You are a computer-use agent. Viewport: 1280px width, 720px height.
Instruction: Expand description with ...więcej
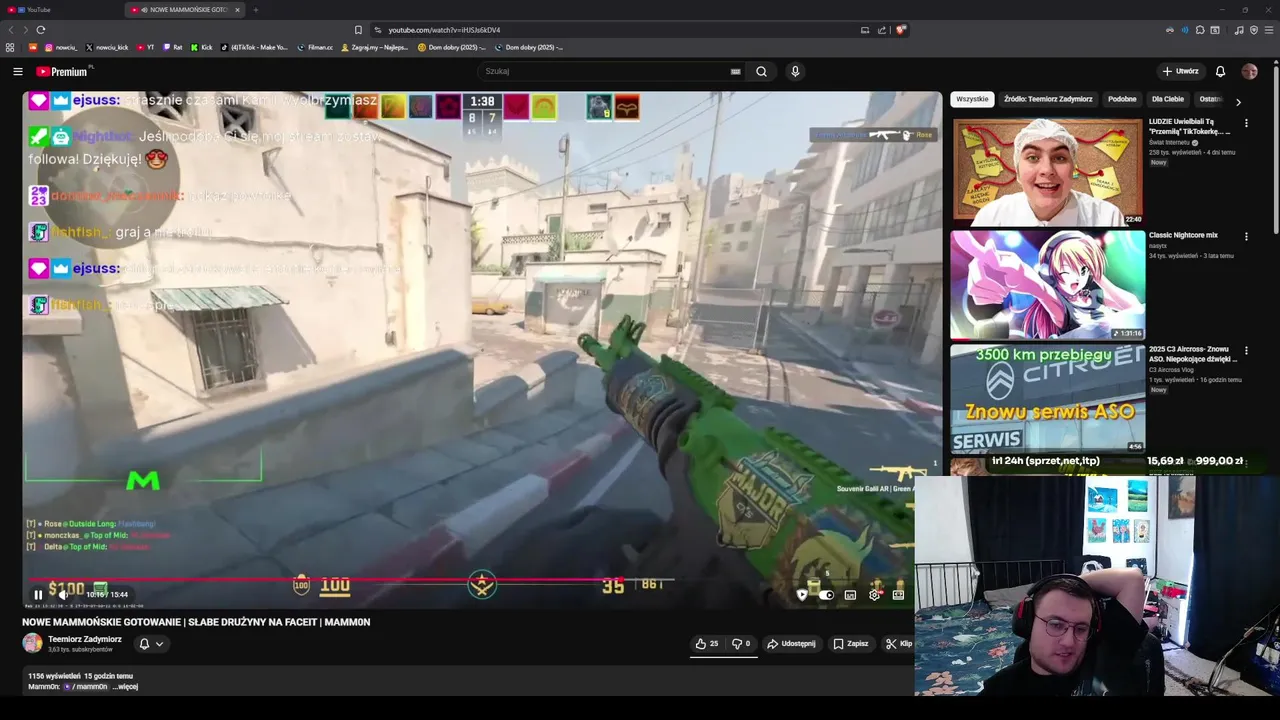coord(125,687)
